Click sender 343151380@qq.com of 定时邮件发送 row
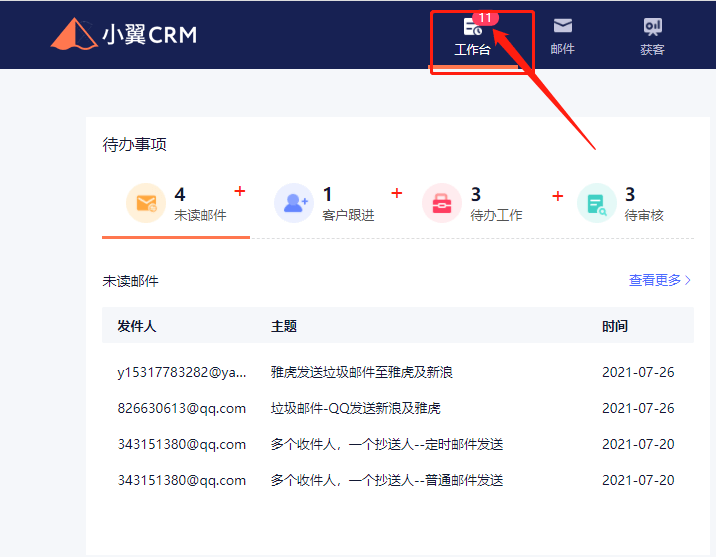This screenshot has height=557, width=716. point(182,444)
